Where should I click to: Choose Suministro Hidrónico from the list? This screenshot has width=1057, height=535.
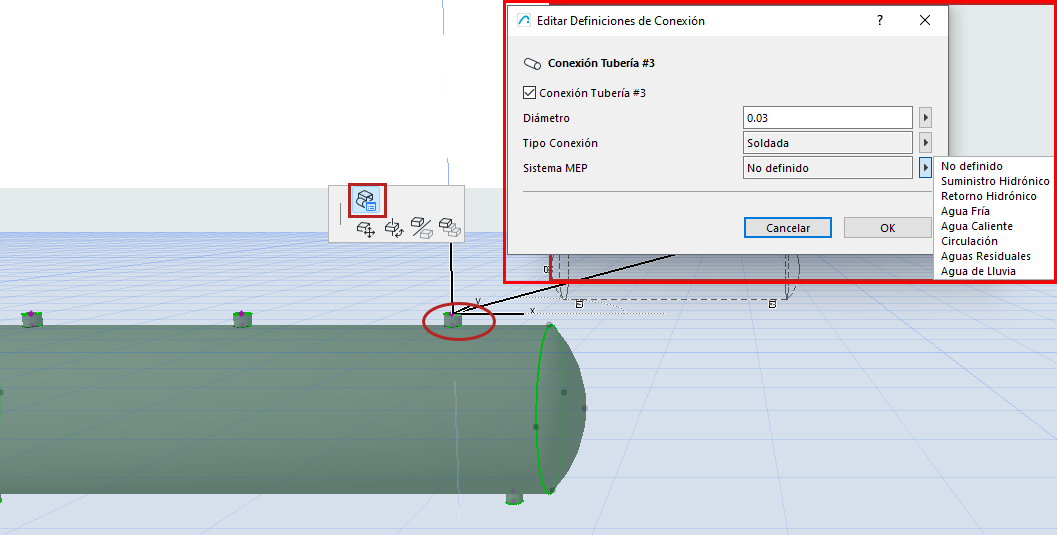(x=995, y=181)
